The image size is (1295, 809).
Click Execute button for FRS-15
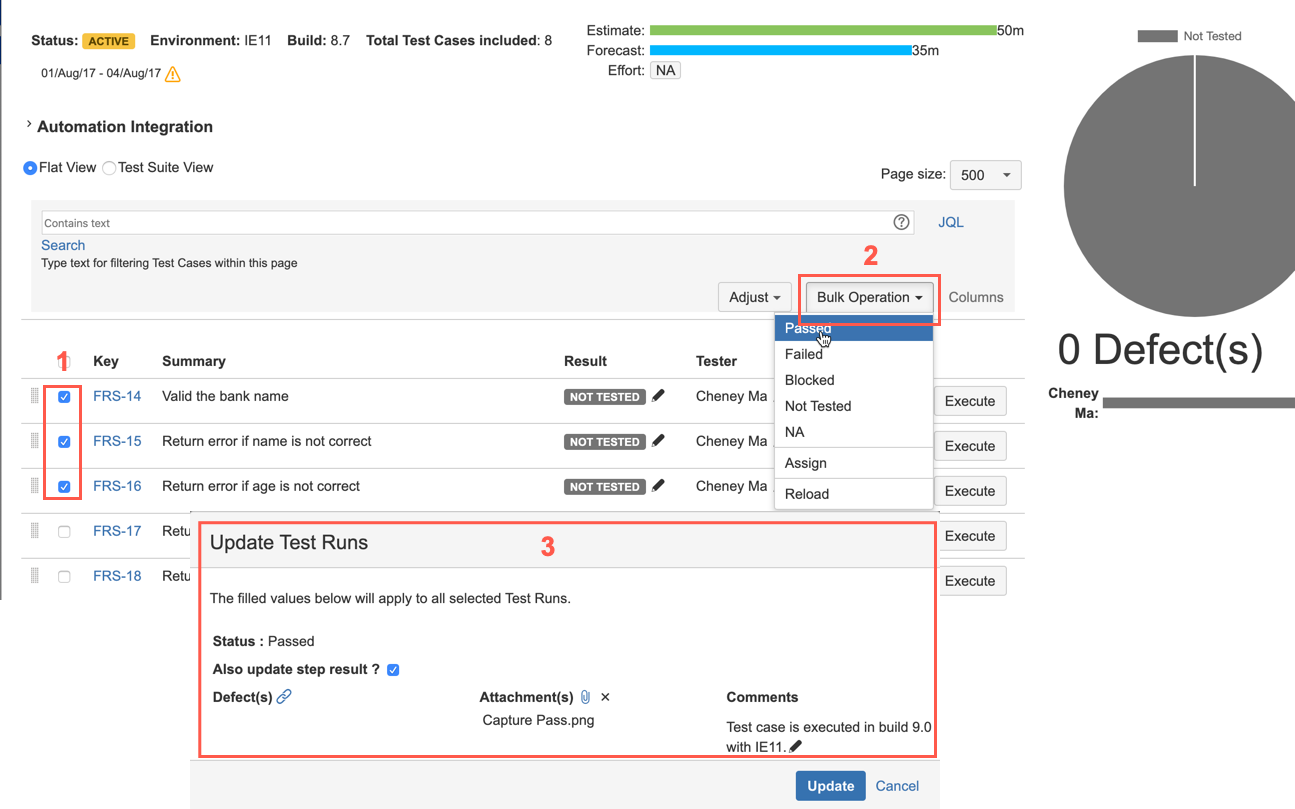tap(970, 446)
